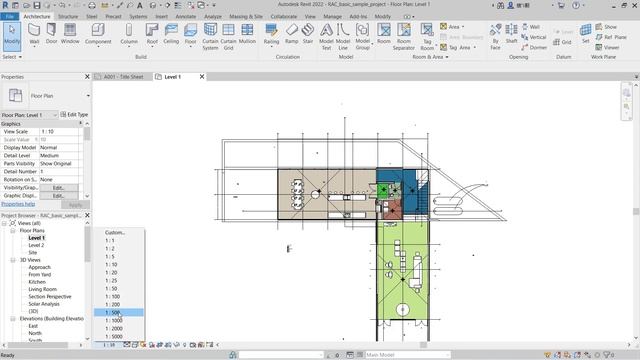Image resolution: width=640 pixels, height=360 pixels.
Task: Select the Tag Room tool
Action: pos(427,37)
